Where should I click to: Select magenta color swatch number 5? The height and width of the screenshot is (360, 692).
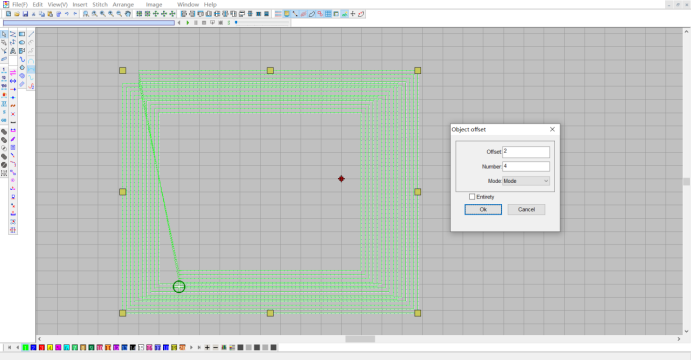[58, 348]
